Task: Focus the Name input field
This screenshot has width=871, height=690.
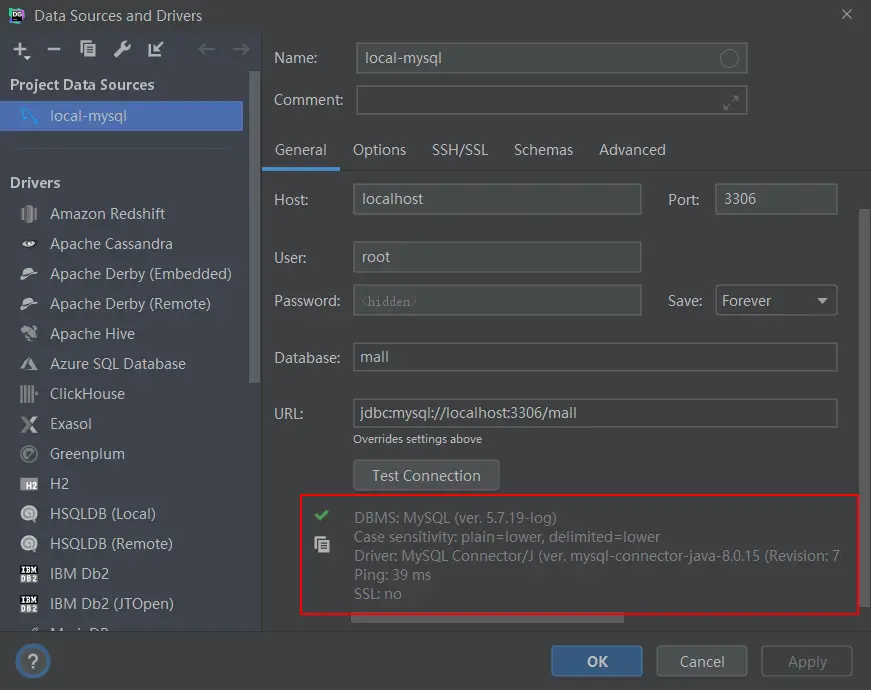Action: pyautogui.click(x=552, y=58)
